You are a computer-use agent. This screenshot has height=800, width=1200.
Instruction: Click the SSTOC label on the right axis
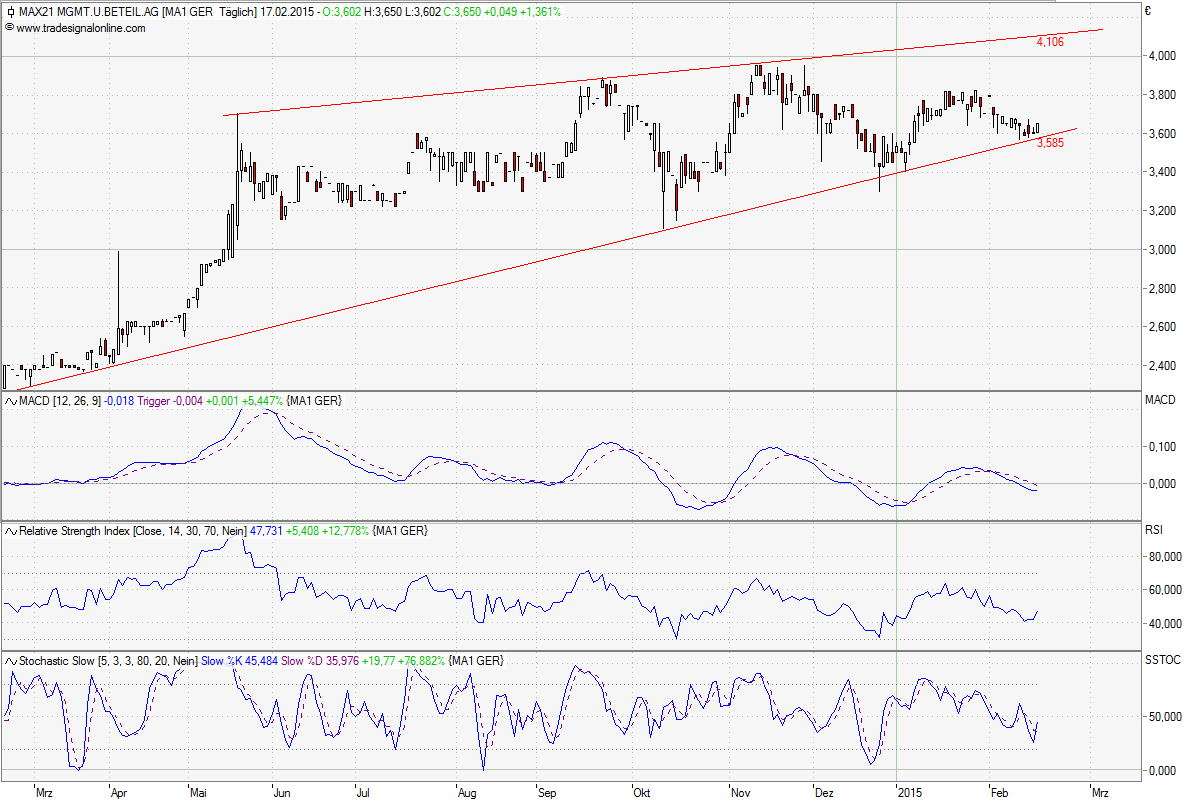(1161, 661)
